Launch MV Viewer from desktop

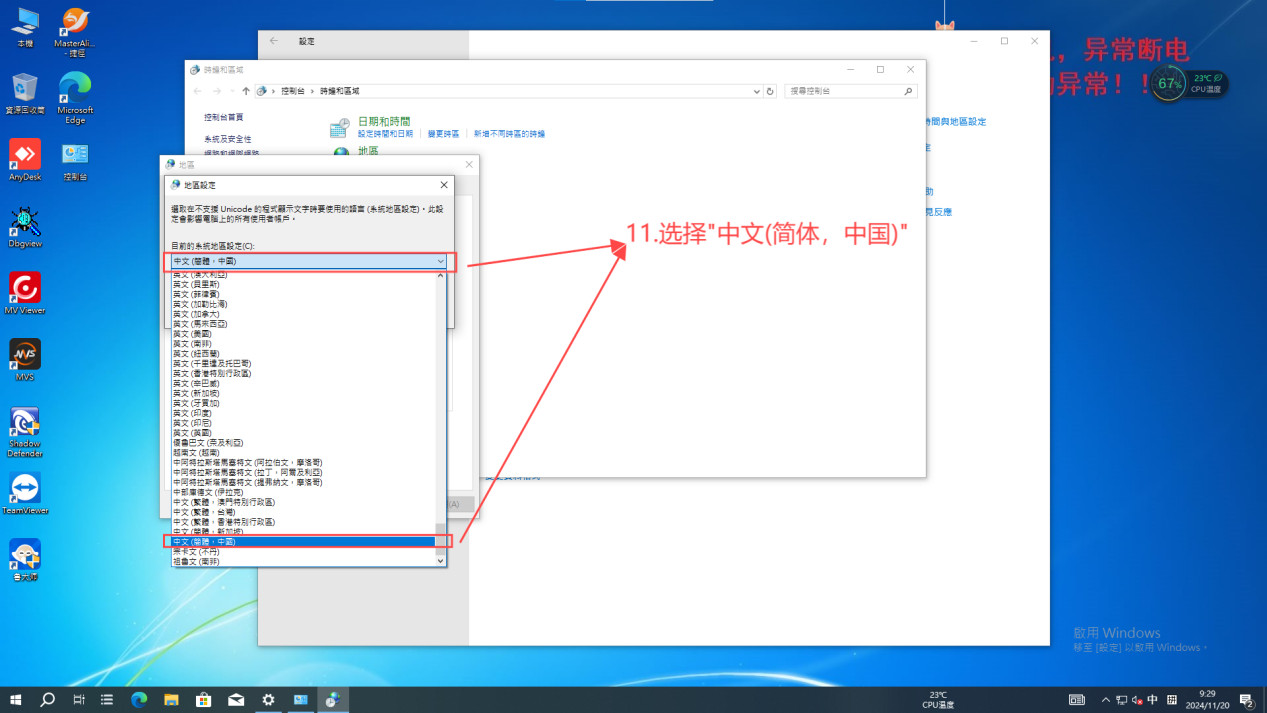point(25,289)
